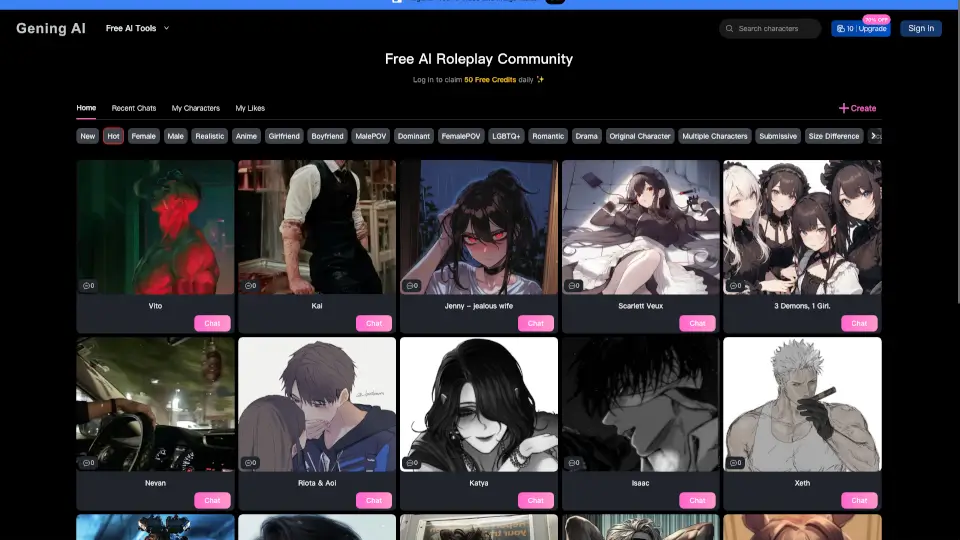This screenshot has width=960, height=540.
Task: Click the credits coin icon
Action: 840,29
